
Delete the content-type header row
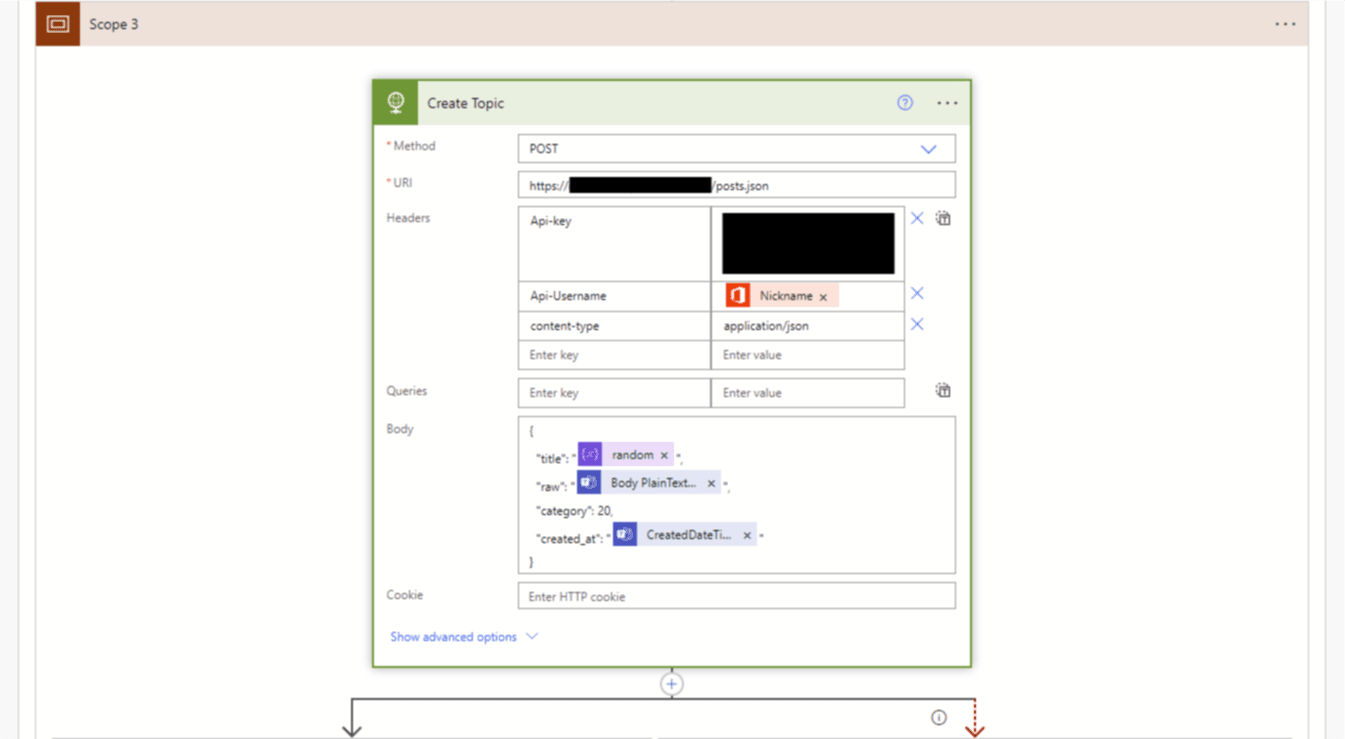pos(917,325)
